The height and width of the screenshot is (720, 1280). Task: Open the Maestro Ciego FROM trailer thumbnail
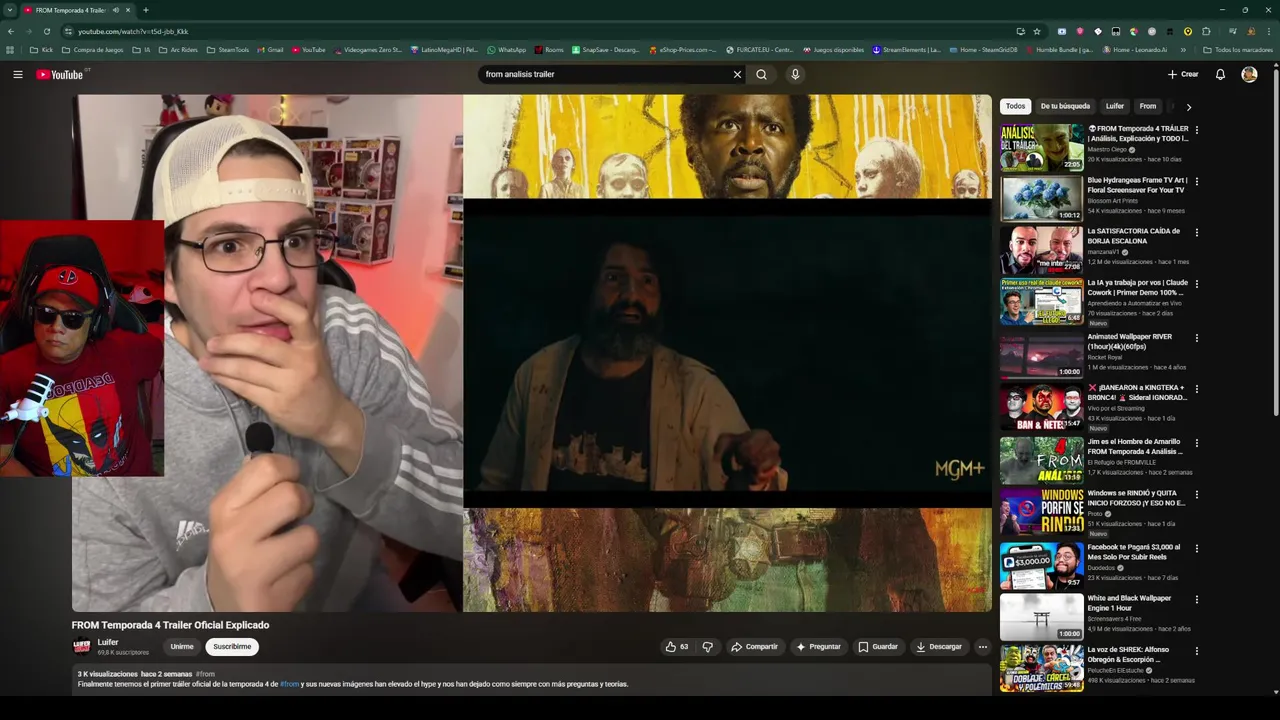(x=1041, y=147)
